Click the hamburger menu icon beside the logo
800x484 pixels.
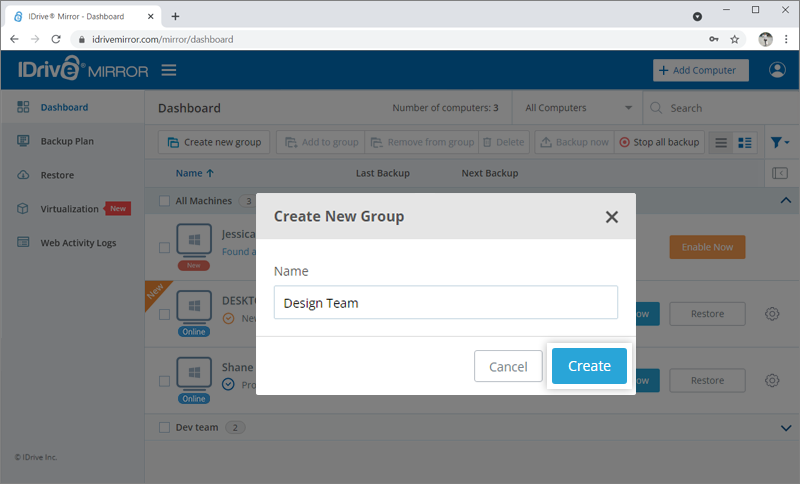169,70
